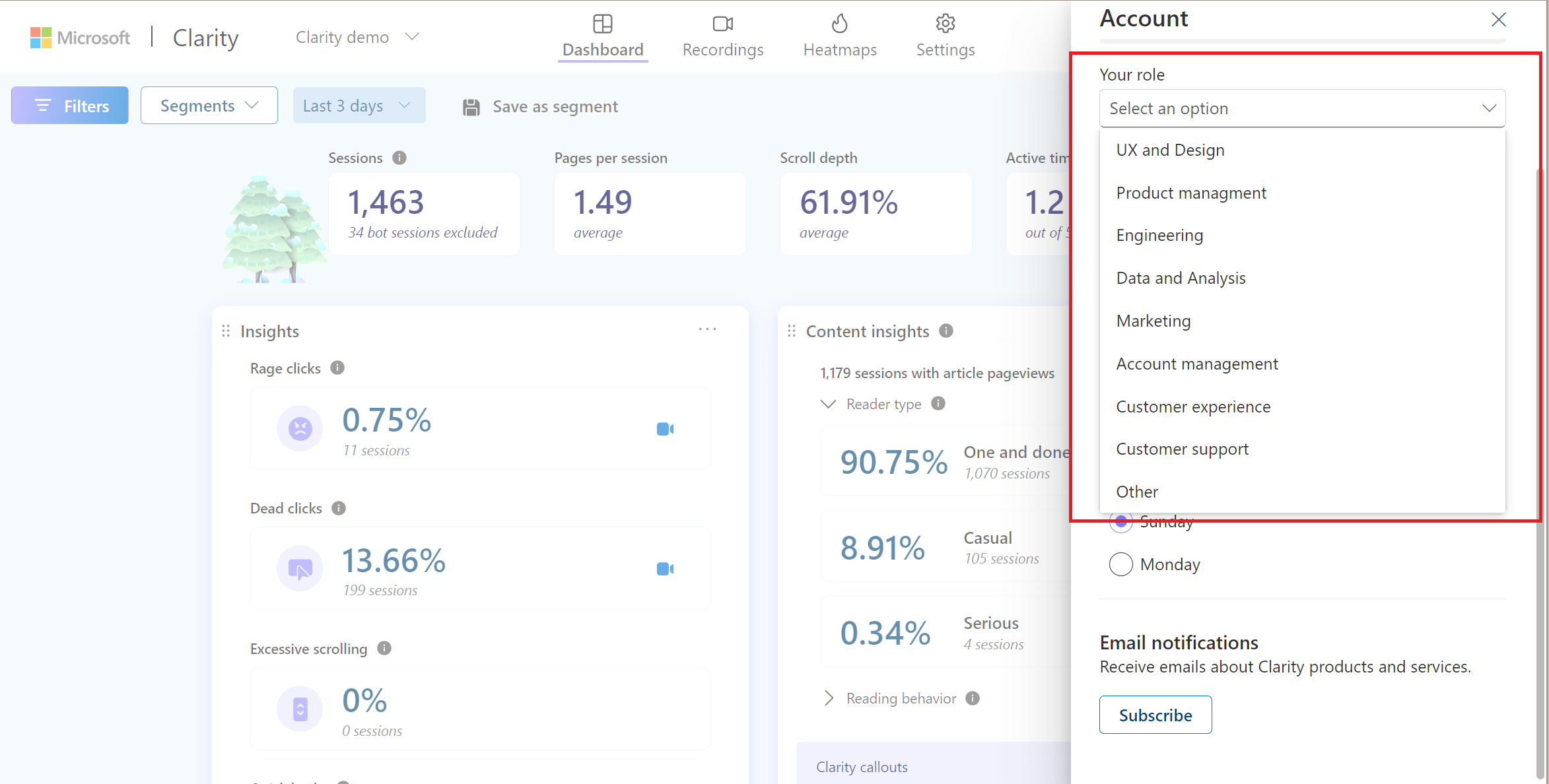Close the Account panel
The width and height of the screenshot is (1549, 784).
1498,20
